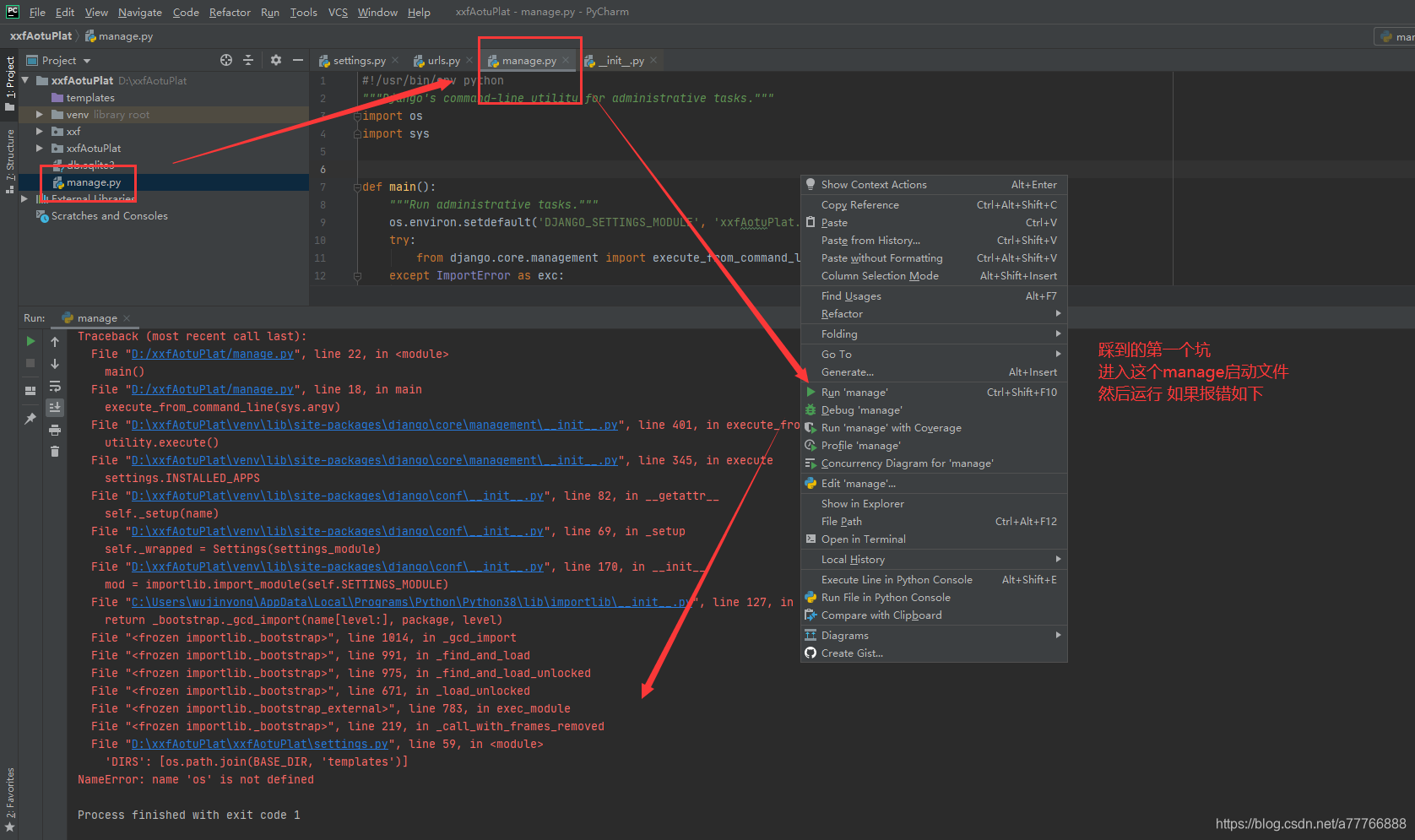This screenshot has width=1415, height=840.
Task: Hide the Project tool window
Action: (298, 60)
